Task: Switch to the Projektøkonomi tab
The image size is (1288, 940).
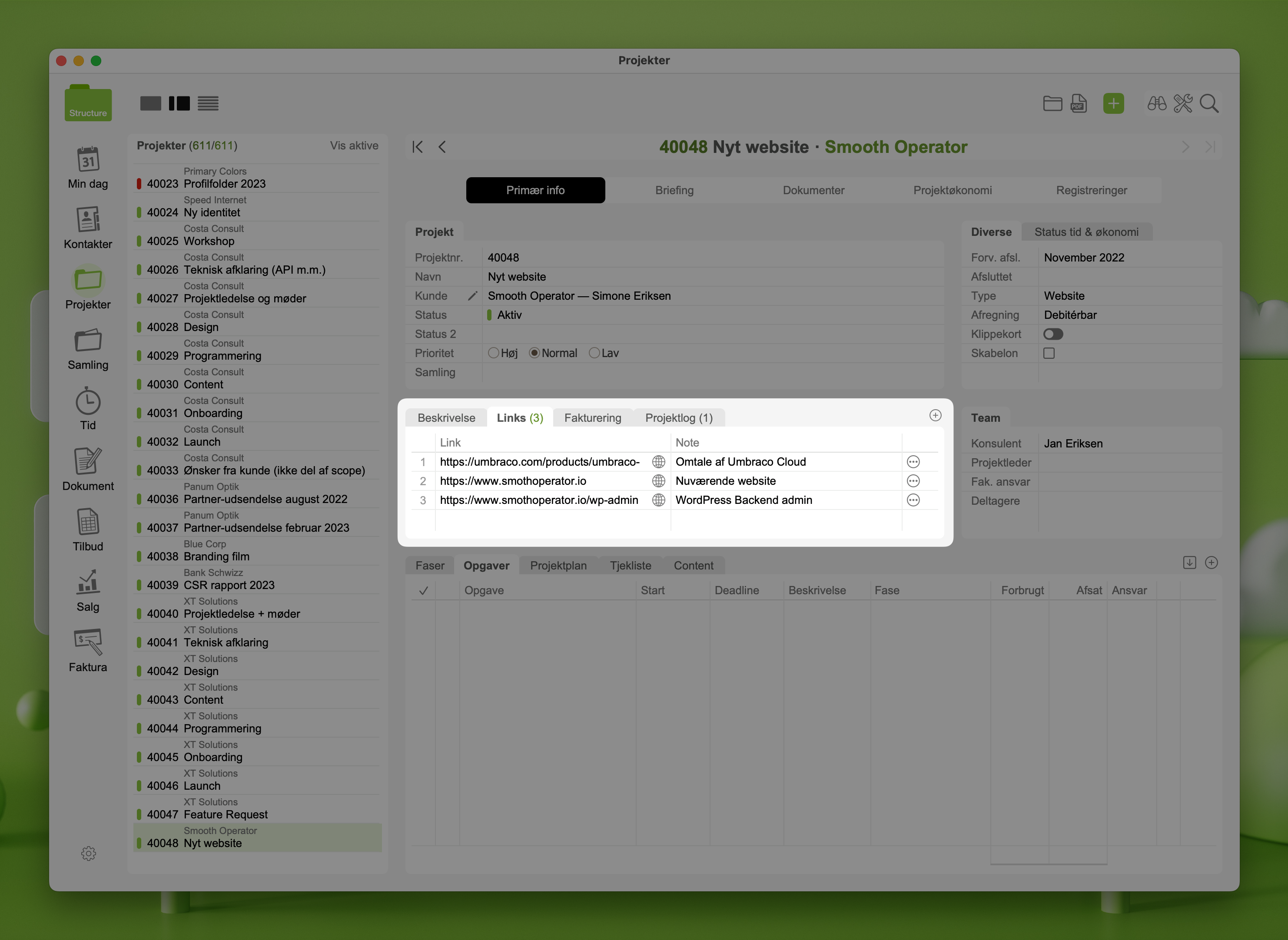Action: pos(952,190)
